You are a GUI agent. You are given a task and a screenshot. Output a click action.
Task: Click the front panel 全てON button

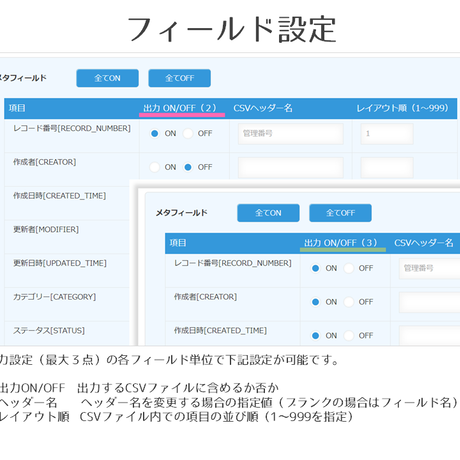click(x=268, y=213)
